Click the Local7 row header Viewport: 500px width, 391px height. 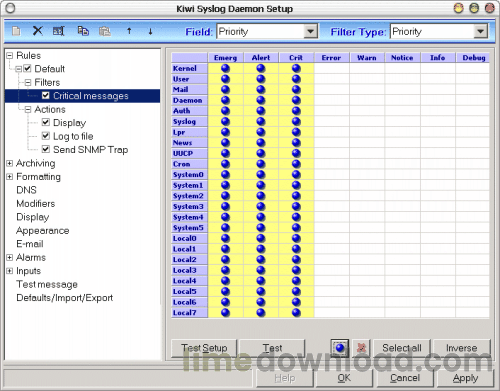(x=189, y=313)
